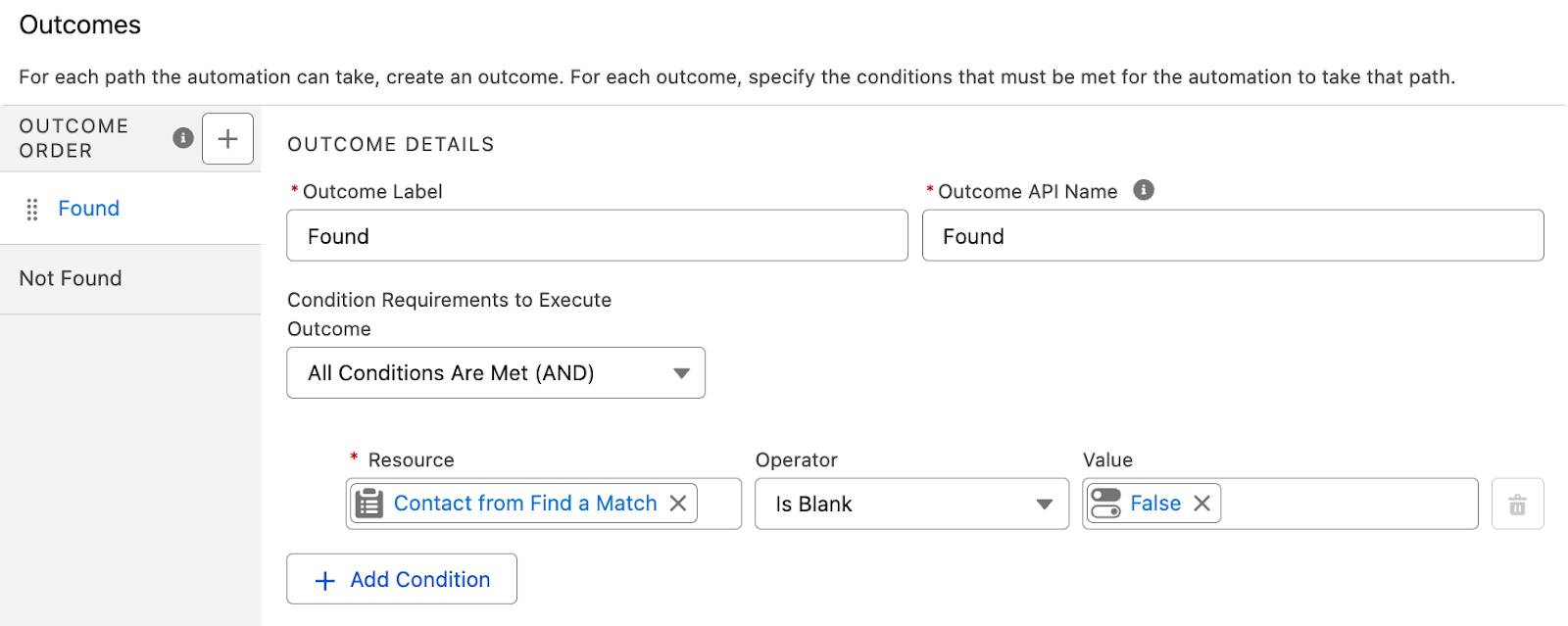Screen dimensions: 1568x626
Task: Grab the drag handle beside Found
Action: tap(32, 209)
